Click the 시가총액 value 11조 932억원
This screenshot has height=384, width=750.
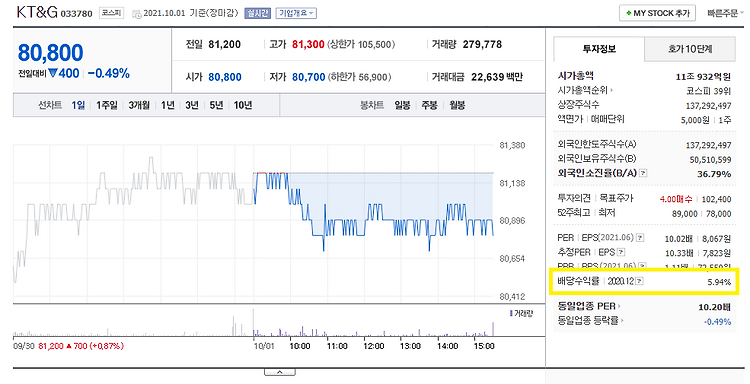tap(703, 77)
